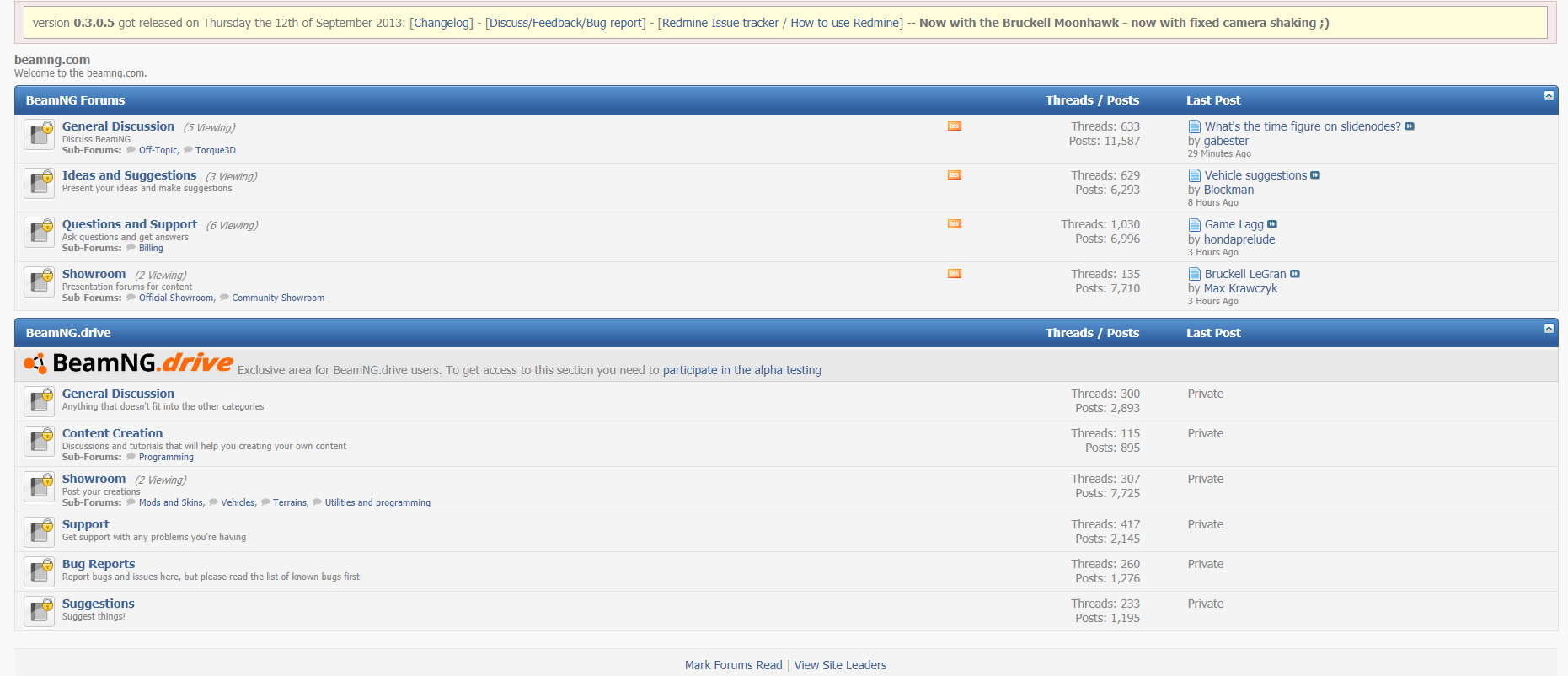This screenshot has width=1568, height=676.
Task: Click the post icon before Vehicle suggestions thread
Action: tap(1195, 175)
